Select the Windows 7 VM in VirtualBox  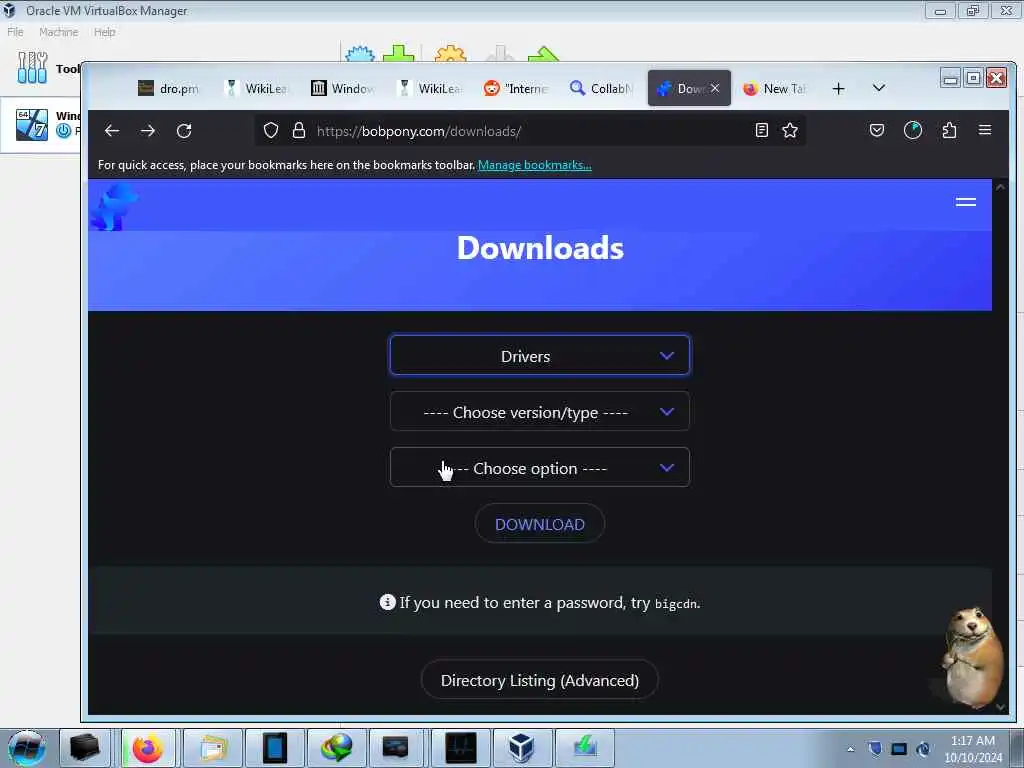click(40, 124)
